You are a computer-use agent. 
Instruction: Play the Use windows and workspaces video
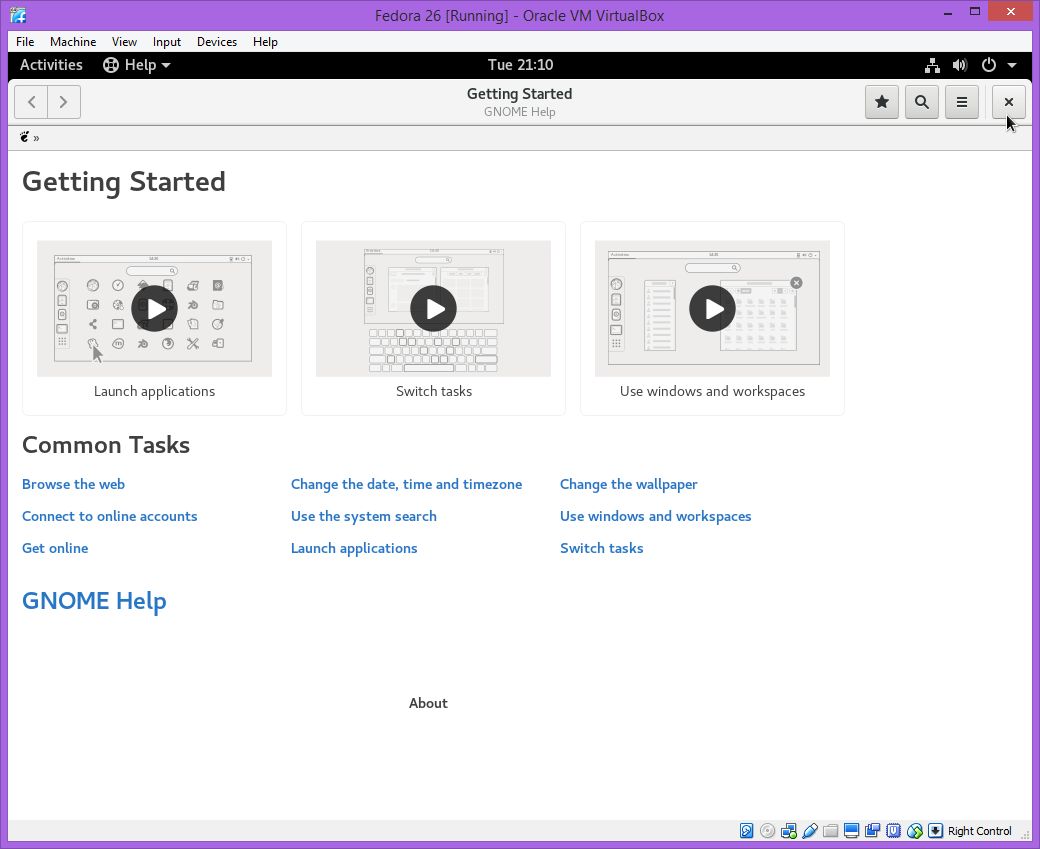click(x=712, y=308)
